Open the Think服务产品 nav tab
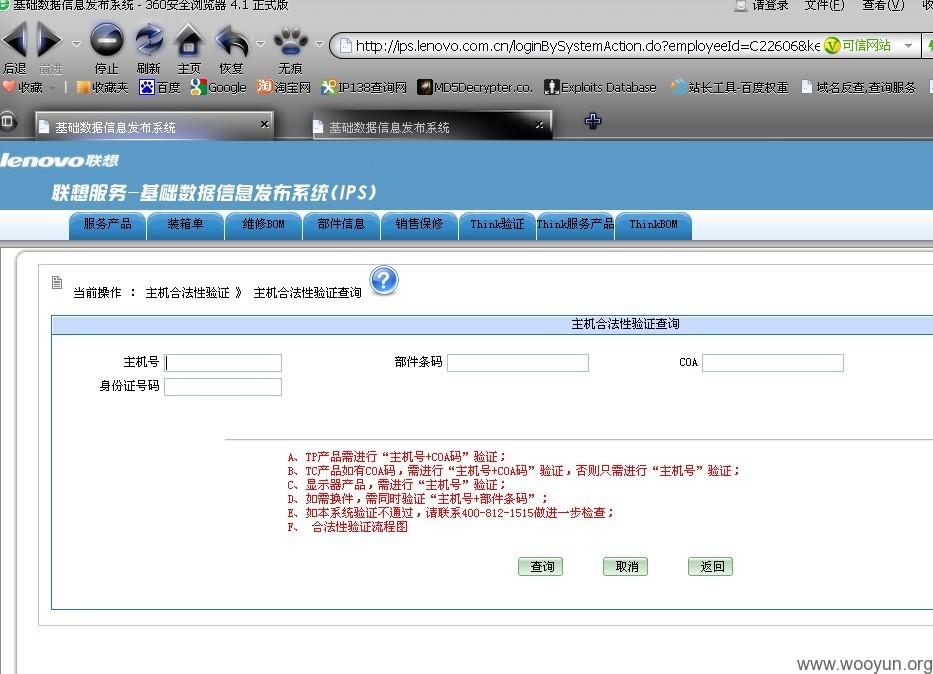933x674 pixels. tap(575, 225)
